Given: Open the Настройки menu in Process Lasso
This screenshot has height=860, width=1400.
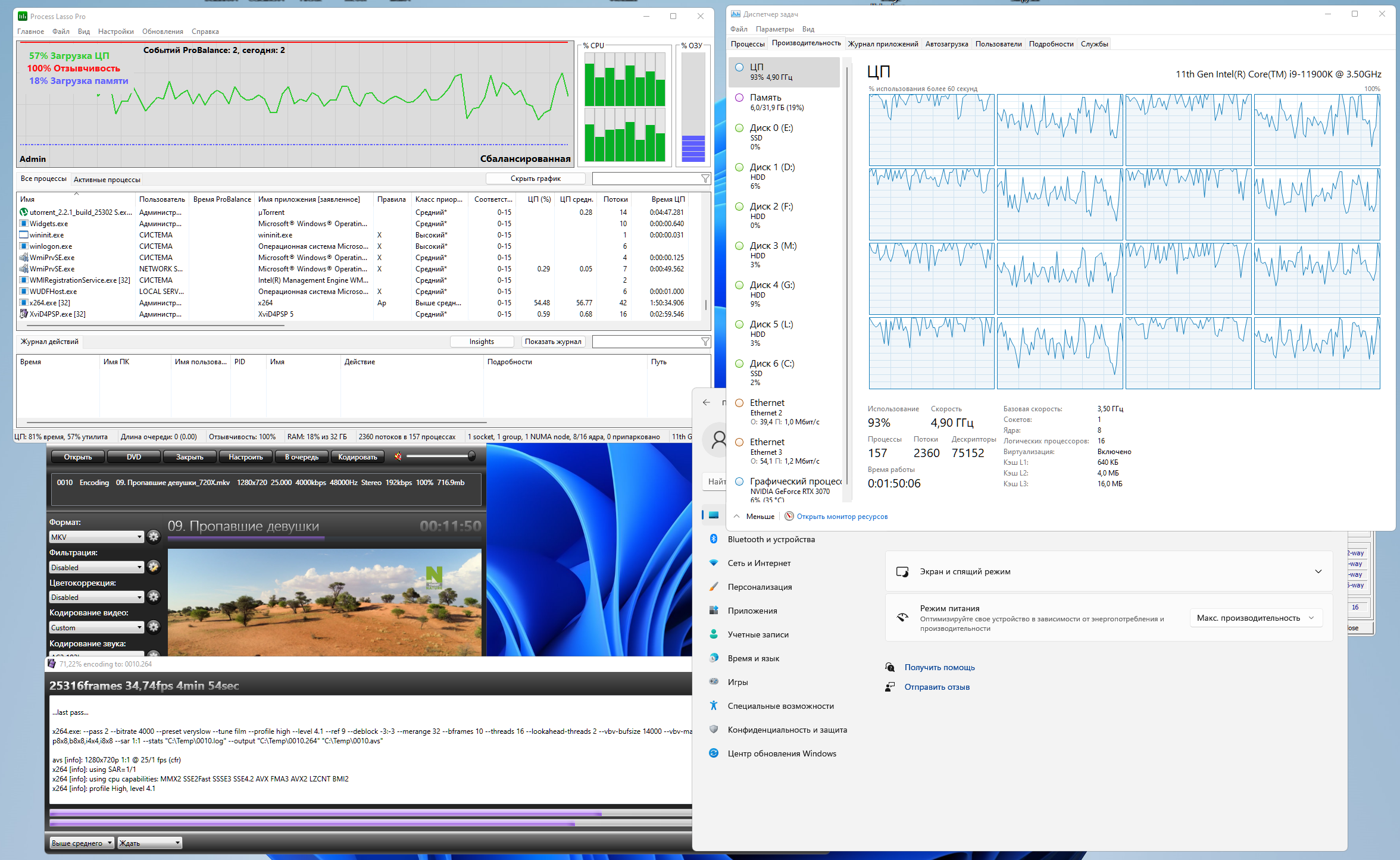Looking at the screenshot, I should tap(115, 32).
